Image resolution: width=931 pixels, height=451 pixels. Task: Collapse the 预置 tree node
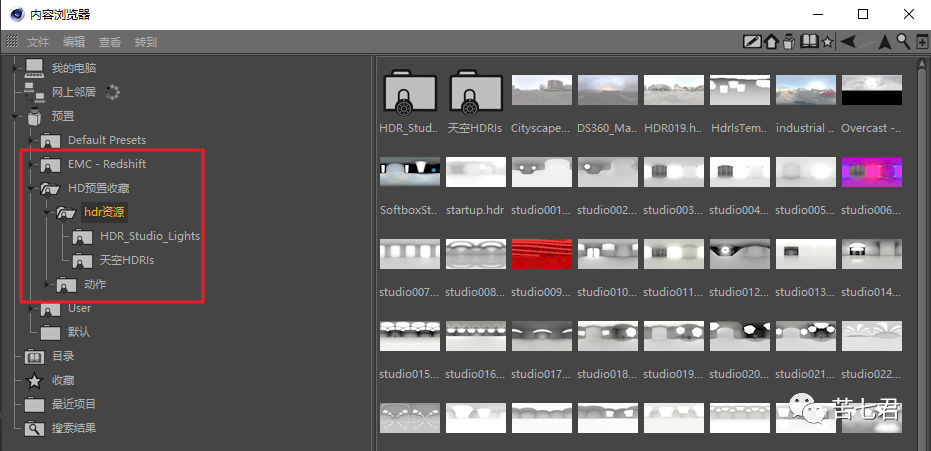15,116
